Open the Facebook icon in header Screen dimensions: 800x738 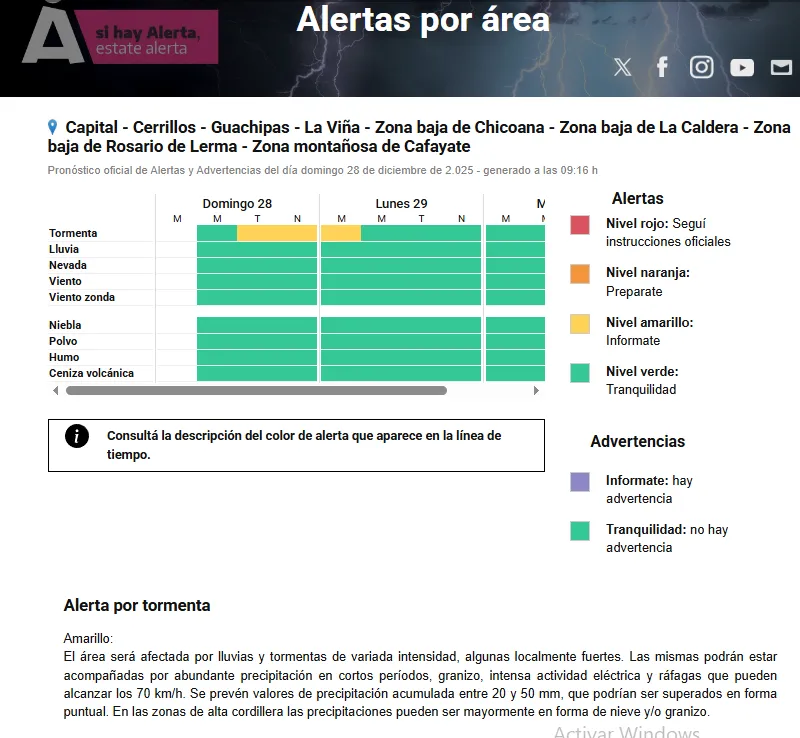pos(662,67)
